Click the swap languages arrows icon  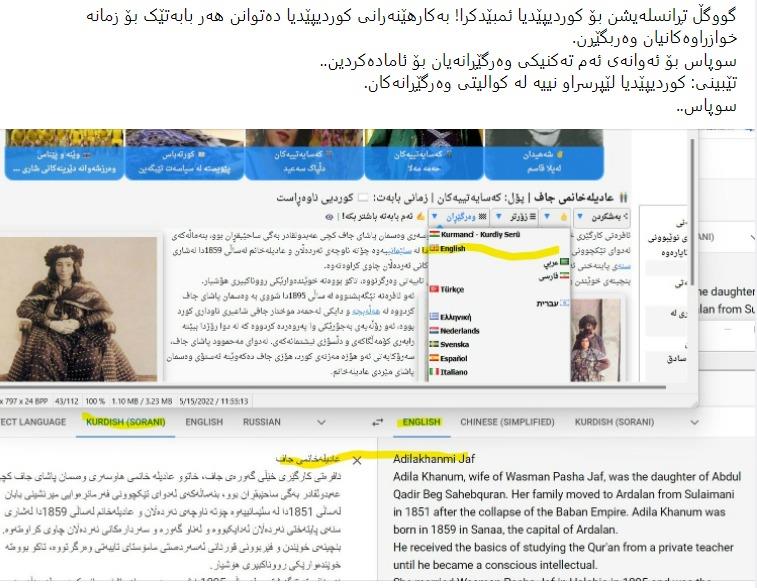point(377,422)
